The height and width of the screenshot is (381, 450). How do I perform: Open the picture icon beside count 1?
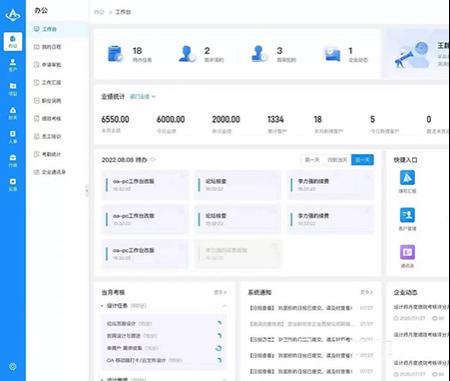(332, 54)
